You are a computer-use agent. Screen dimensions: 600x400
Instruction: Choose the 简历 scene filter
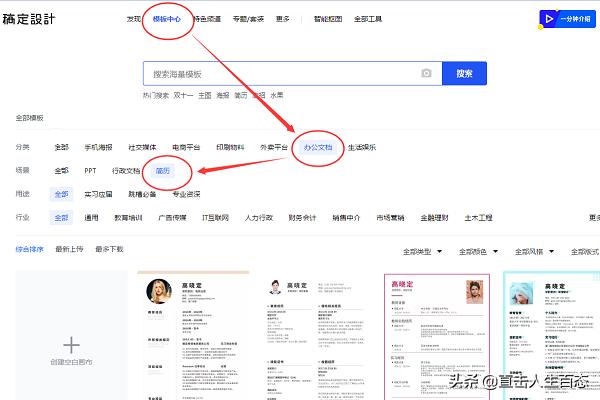[x=163, y=171]
